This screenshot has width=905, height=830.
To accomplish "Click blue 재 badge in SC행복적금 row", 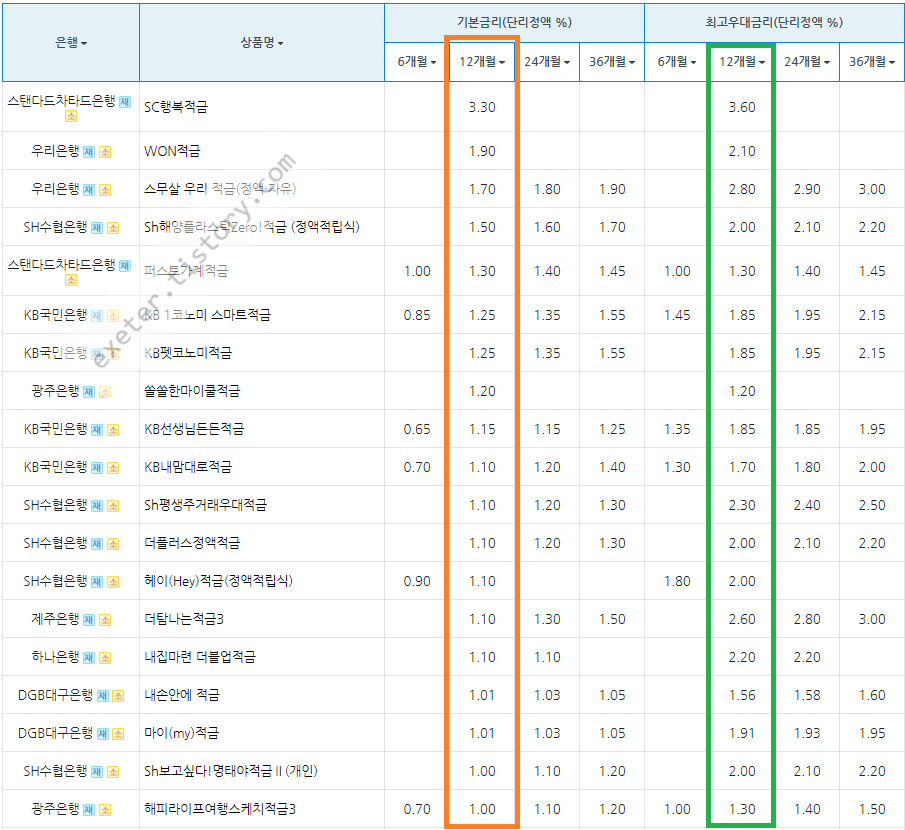I will 125,102.
